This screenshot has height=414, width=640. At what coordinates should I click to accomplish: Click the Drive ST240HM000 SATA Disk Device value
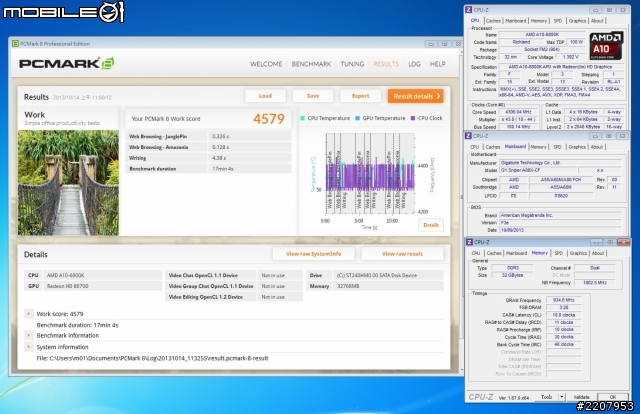coord(377,276)
